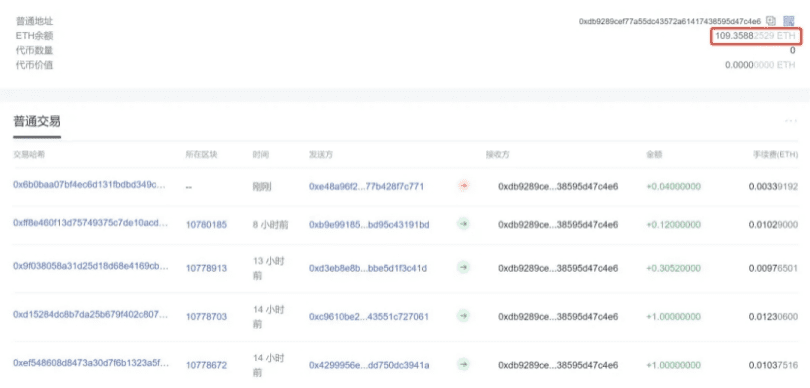Open sender address 0xb9e99185...bd95c43191bd

pos(369,225)
